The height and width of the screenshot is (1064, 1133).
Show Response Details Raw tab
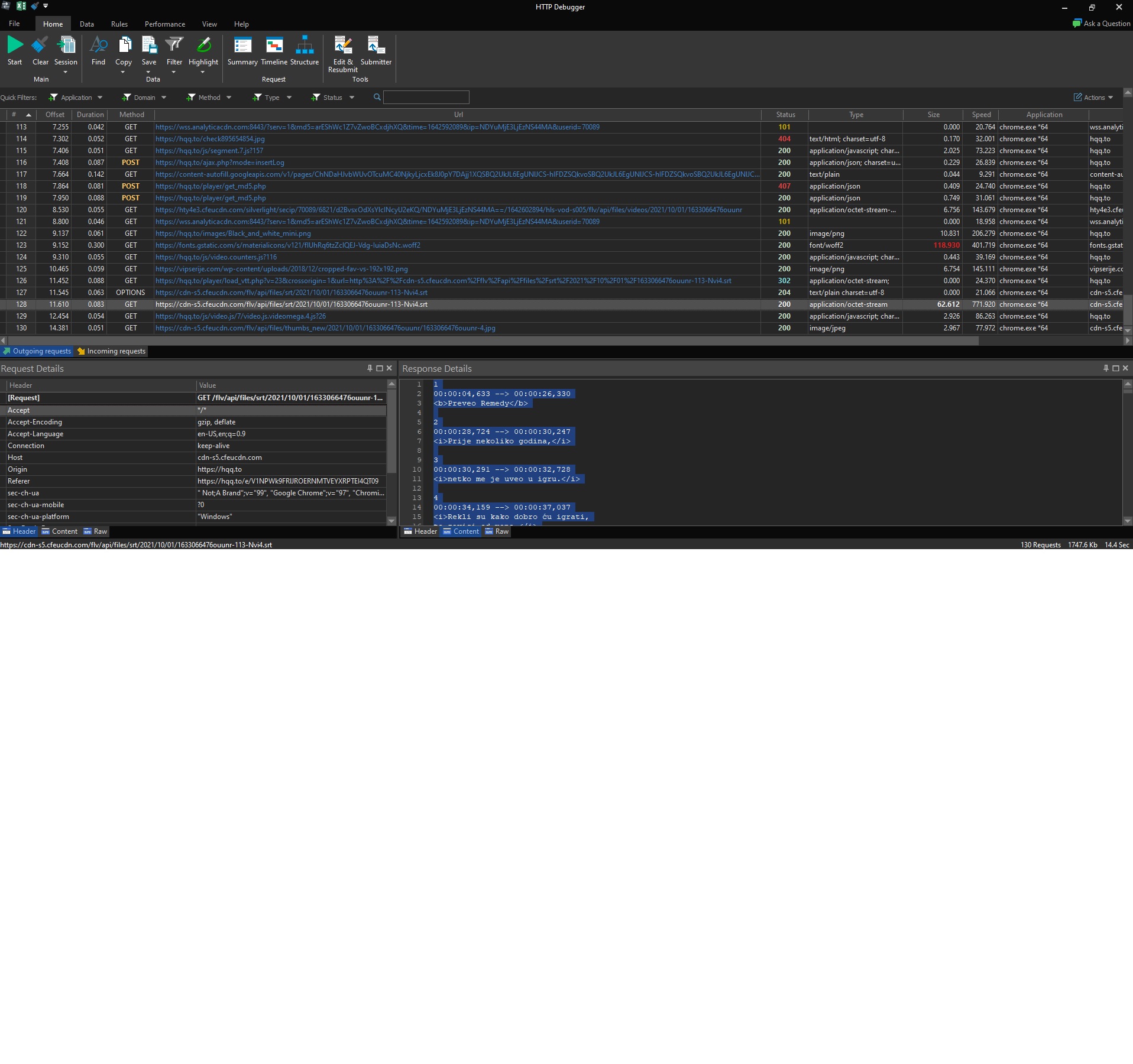pos(497,531)
